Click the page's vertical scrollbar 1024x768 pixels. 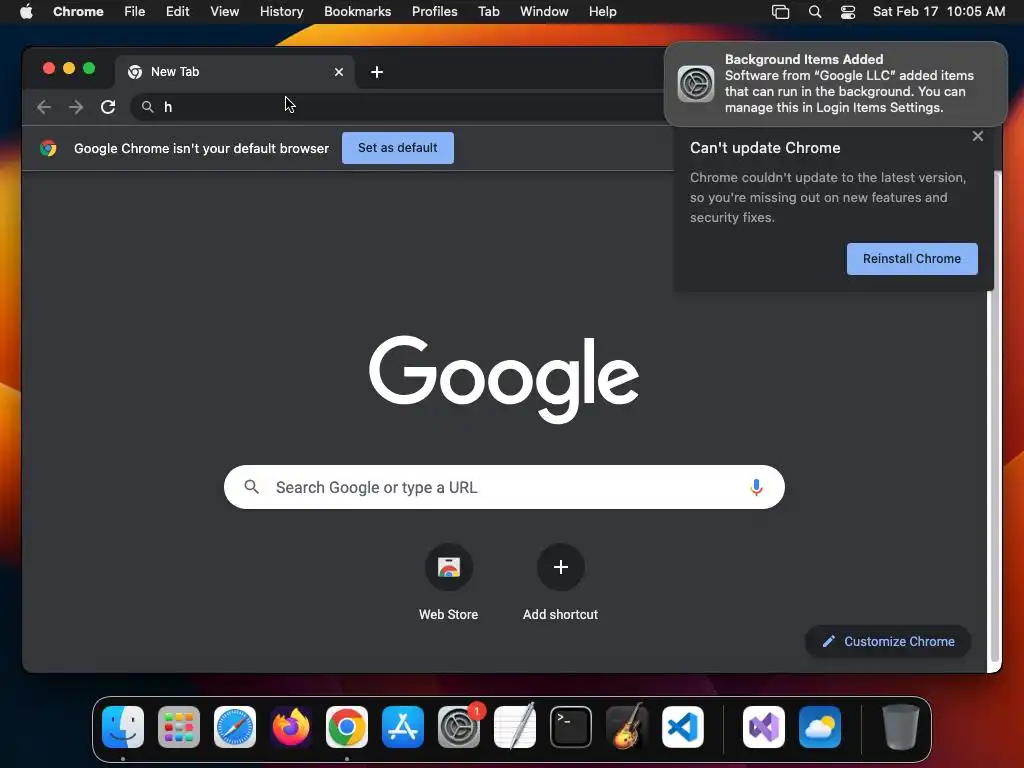coord(996,418)
